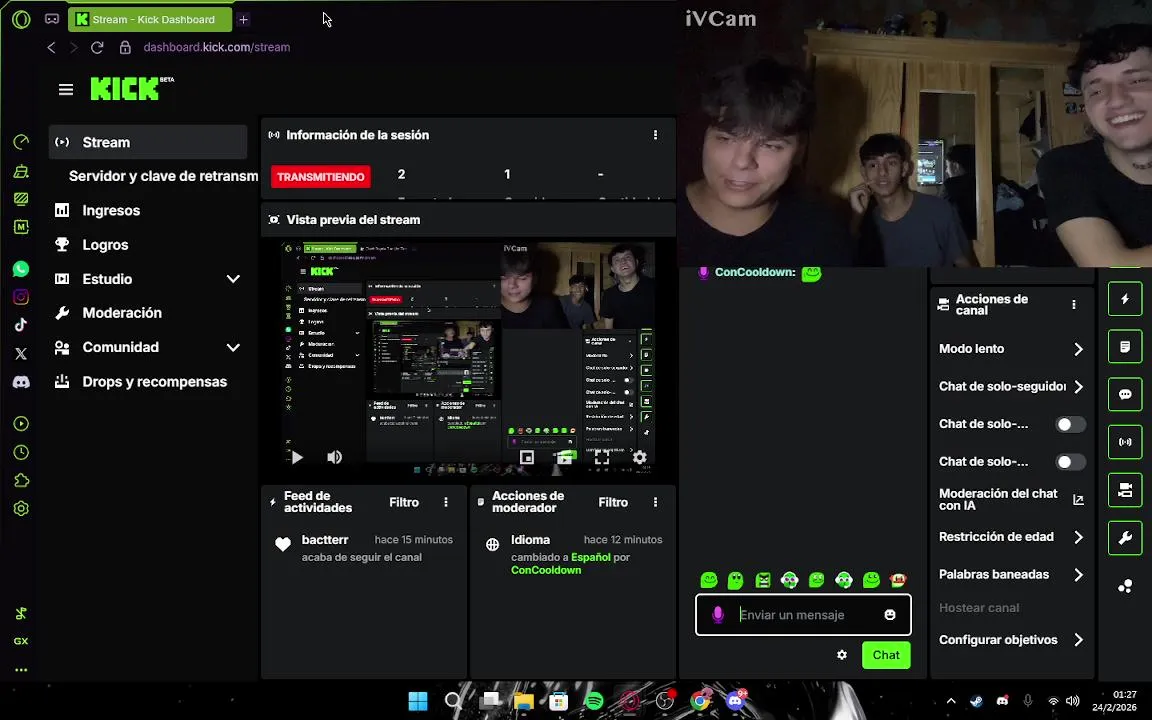Open WhatsApp in the Opera sidebar
This screenshot has width=1152, height=720.
pyautogui.click(x=21, y=269)
